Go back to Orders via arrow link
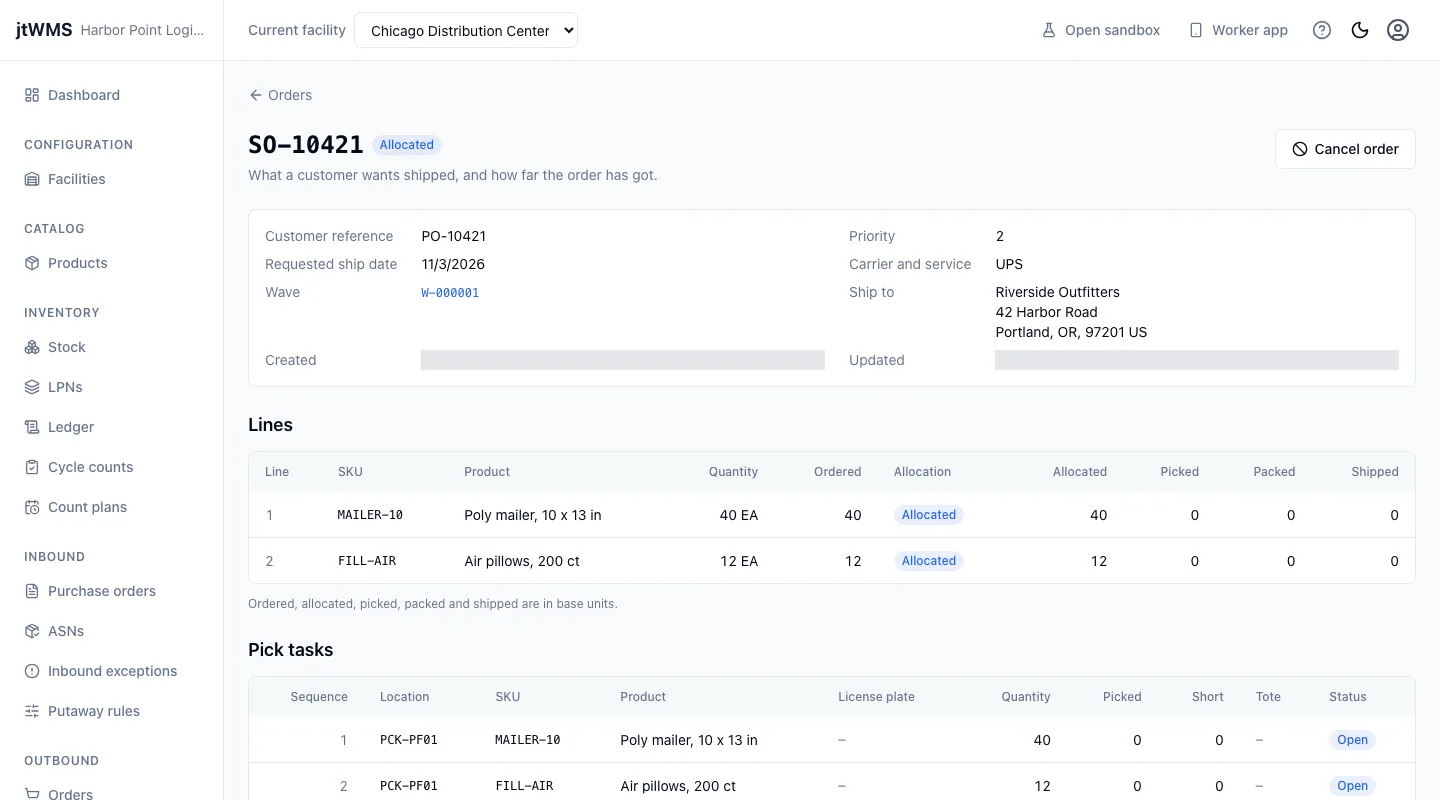This screenshot has width=1440, height=800. pyautogui.click(x=280, y=95)
